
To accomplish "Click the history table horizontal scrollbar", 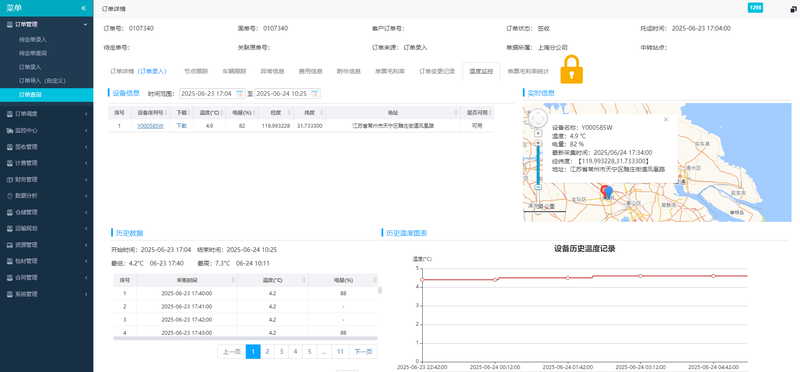I will click(x=245, y=338).
